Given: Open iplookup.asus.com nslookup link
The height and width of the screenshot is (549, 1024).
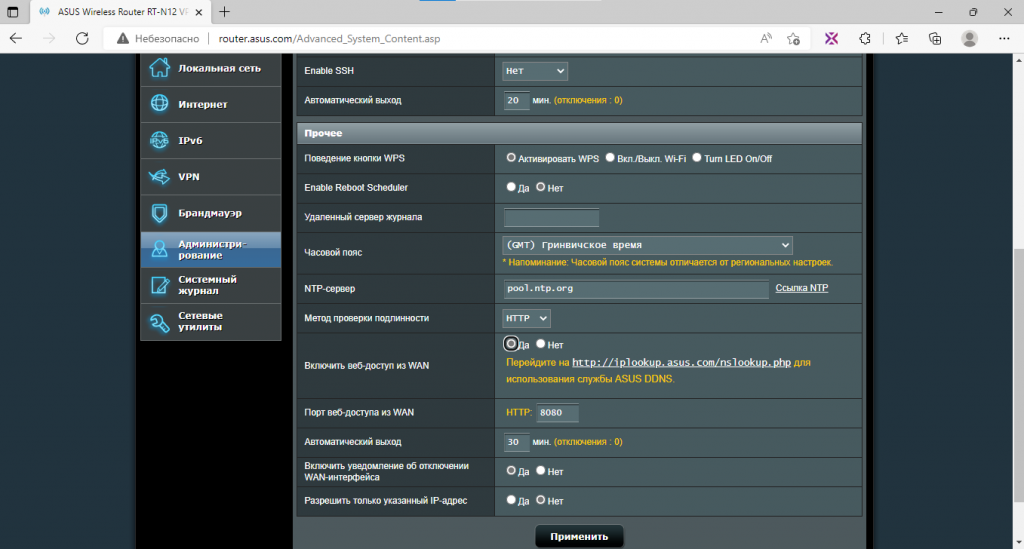Looking at the screenshot, I should point(681,362).
